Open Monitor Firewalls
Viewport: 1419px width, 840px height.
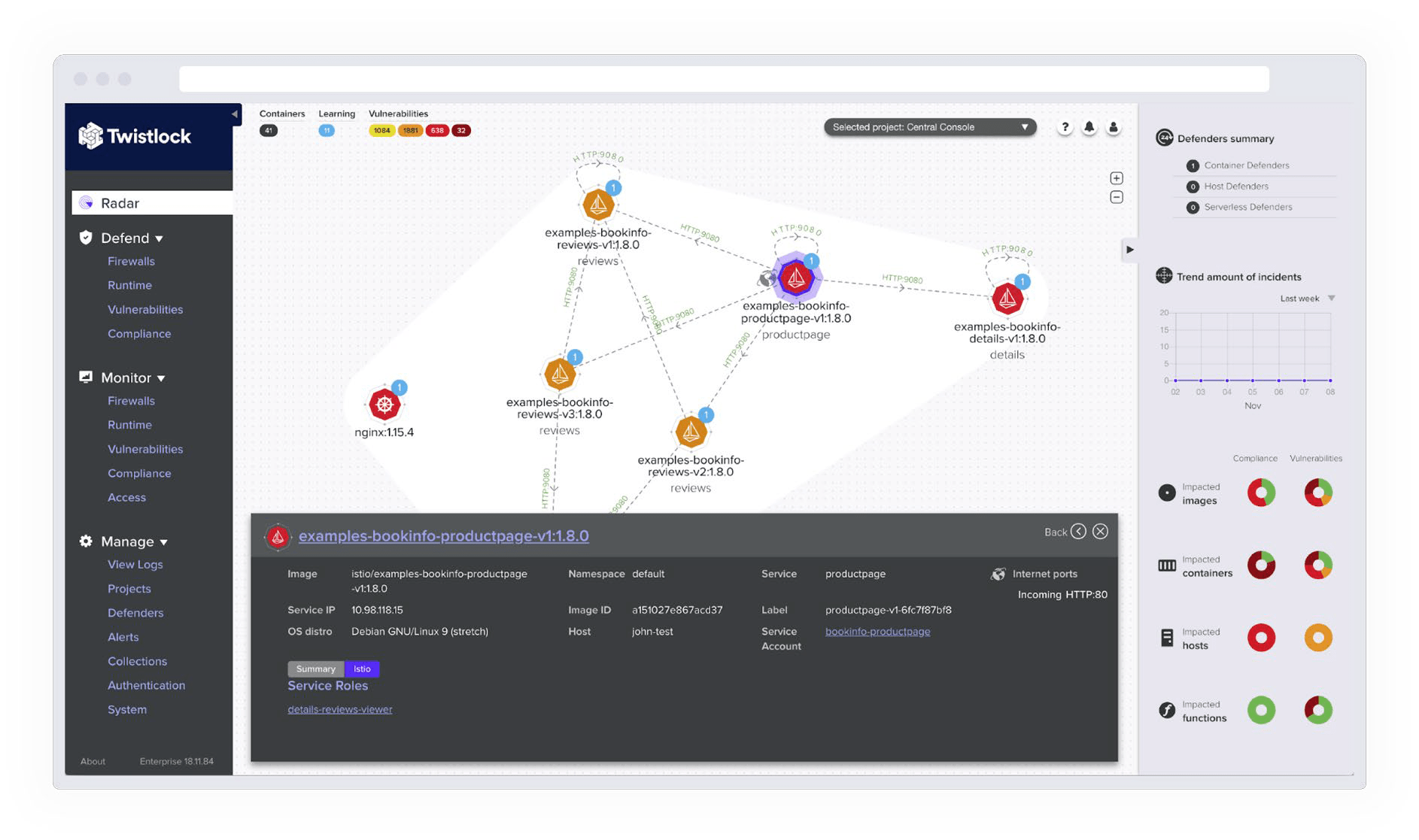(x=131, y=401)
